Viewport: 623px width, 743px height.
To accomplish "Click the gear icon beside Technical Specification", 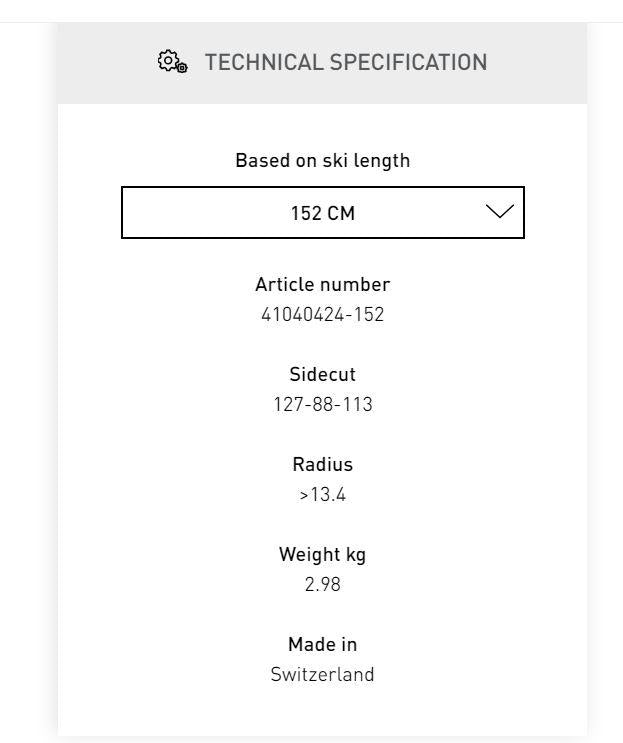I will [x=168, y=60].
